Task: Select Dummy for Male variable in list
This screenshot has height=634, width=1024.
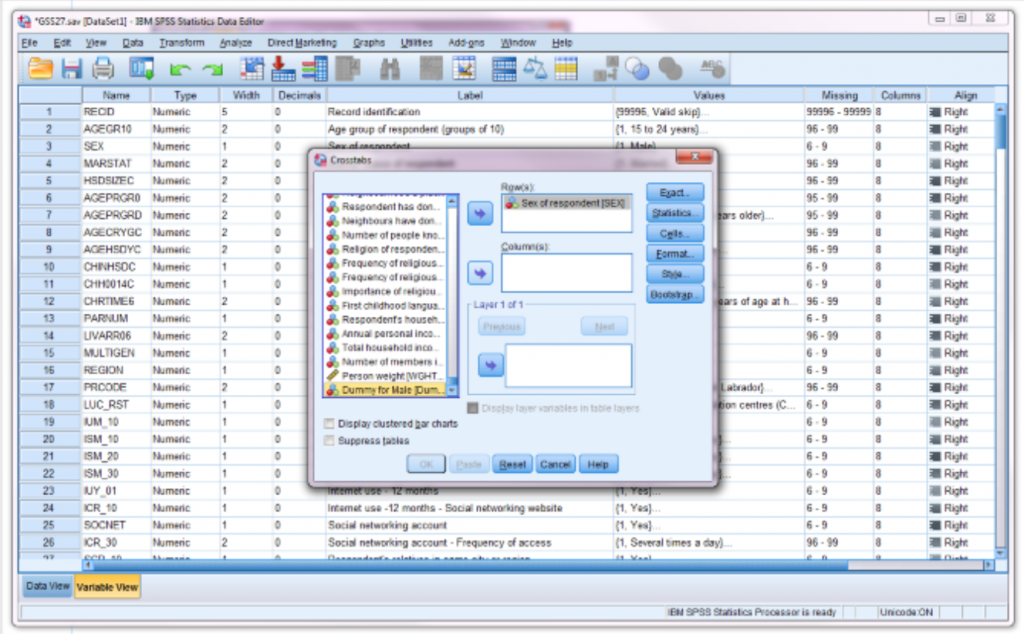Action: tap(386, 390)
